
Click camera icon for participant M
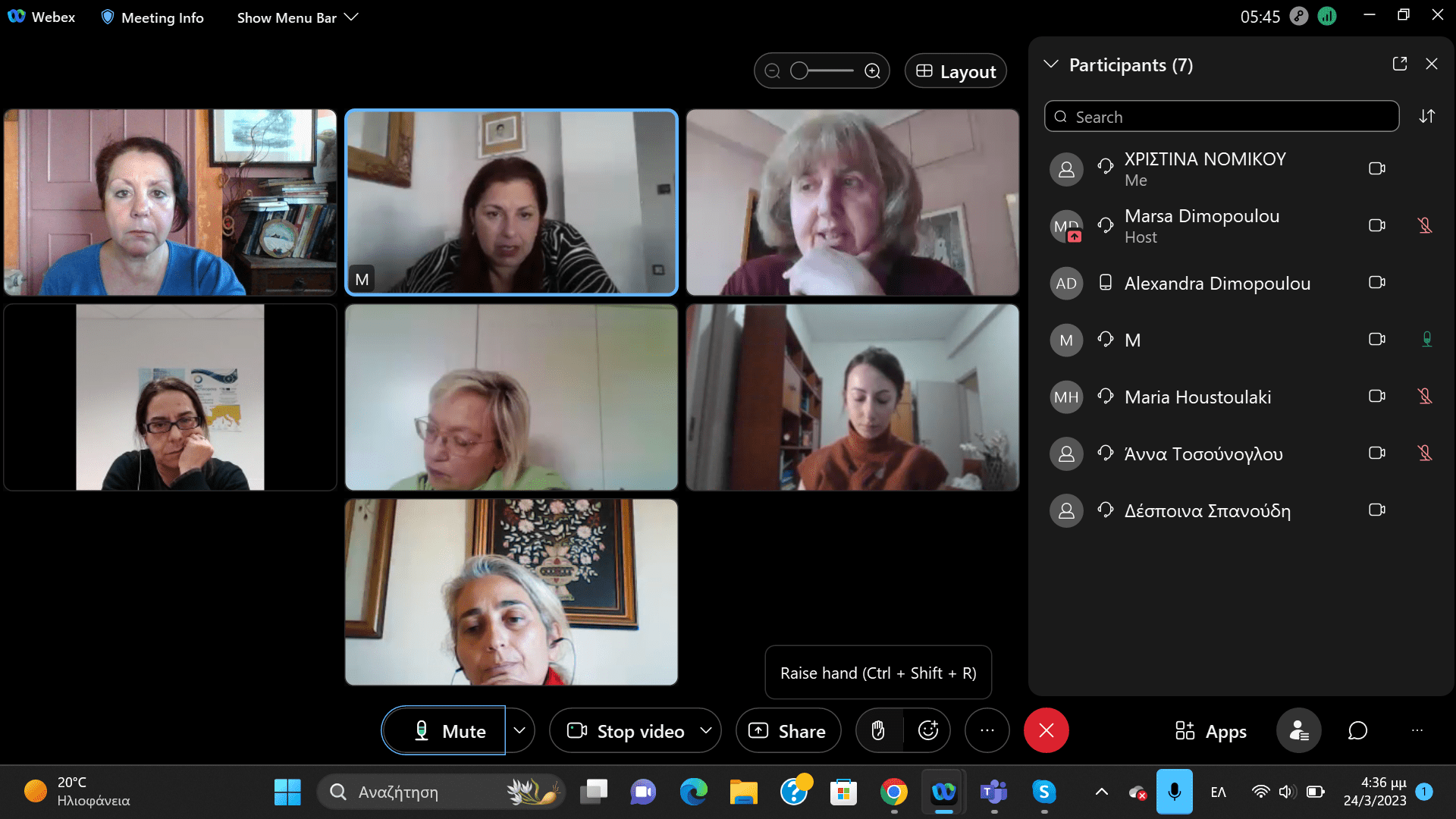(1377, 339)
